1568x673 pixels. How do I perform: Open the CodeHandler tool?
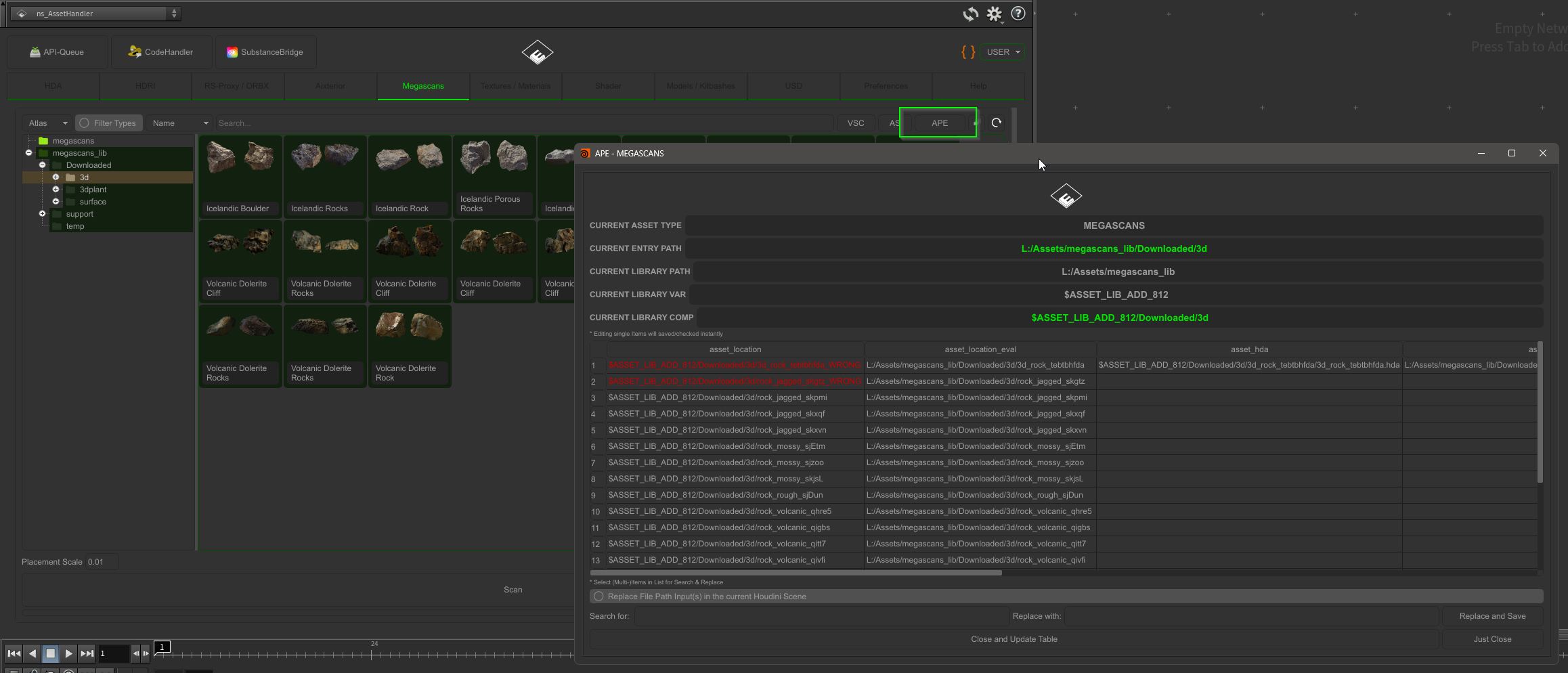tap(161, 52)
